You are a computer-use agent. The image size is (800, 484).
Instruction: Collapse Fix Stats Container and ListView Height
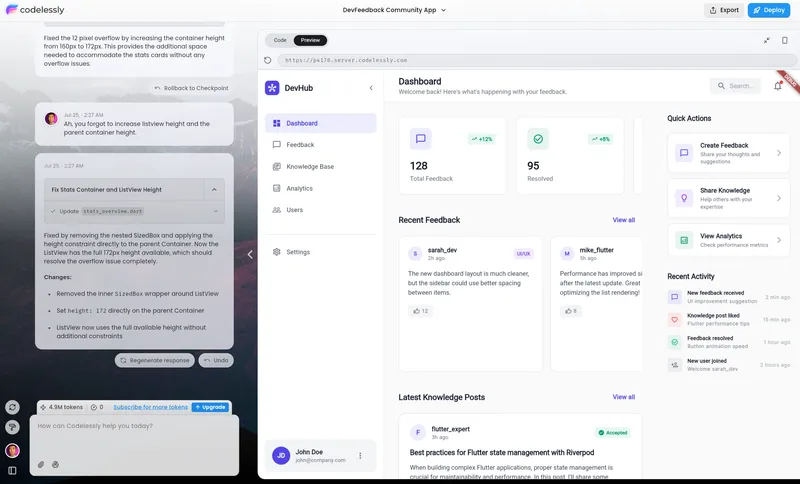[x=214, y=190]
